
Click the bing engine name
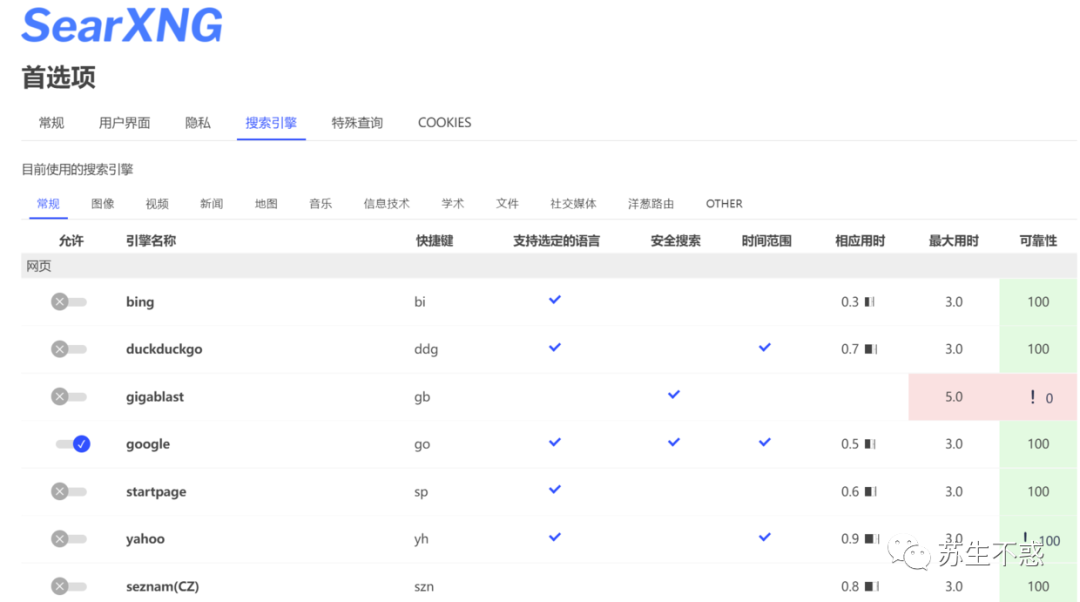tap(140, 302)
